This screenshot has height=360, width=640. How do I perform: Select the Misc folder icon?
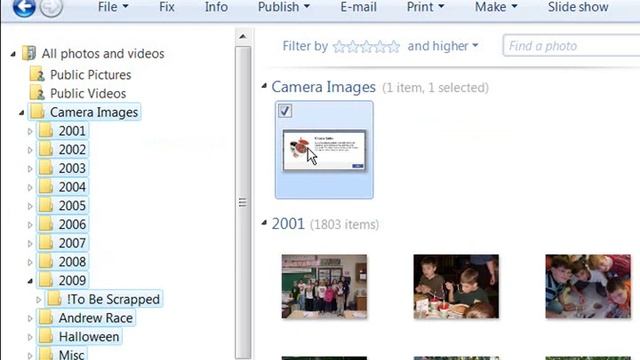click(x=46, y=354)
